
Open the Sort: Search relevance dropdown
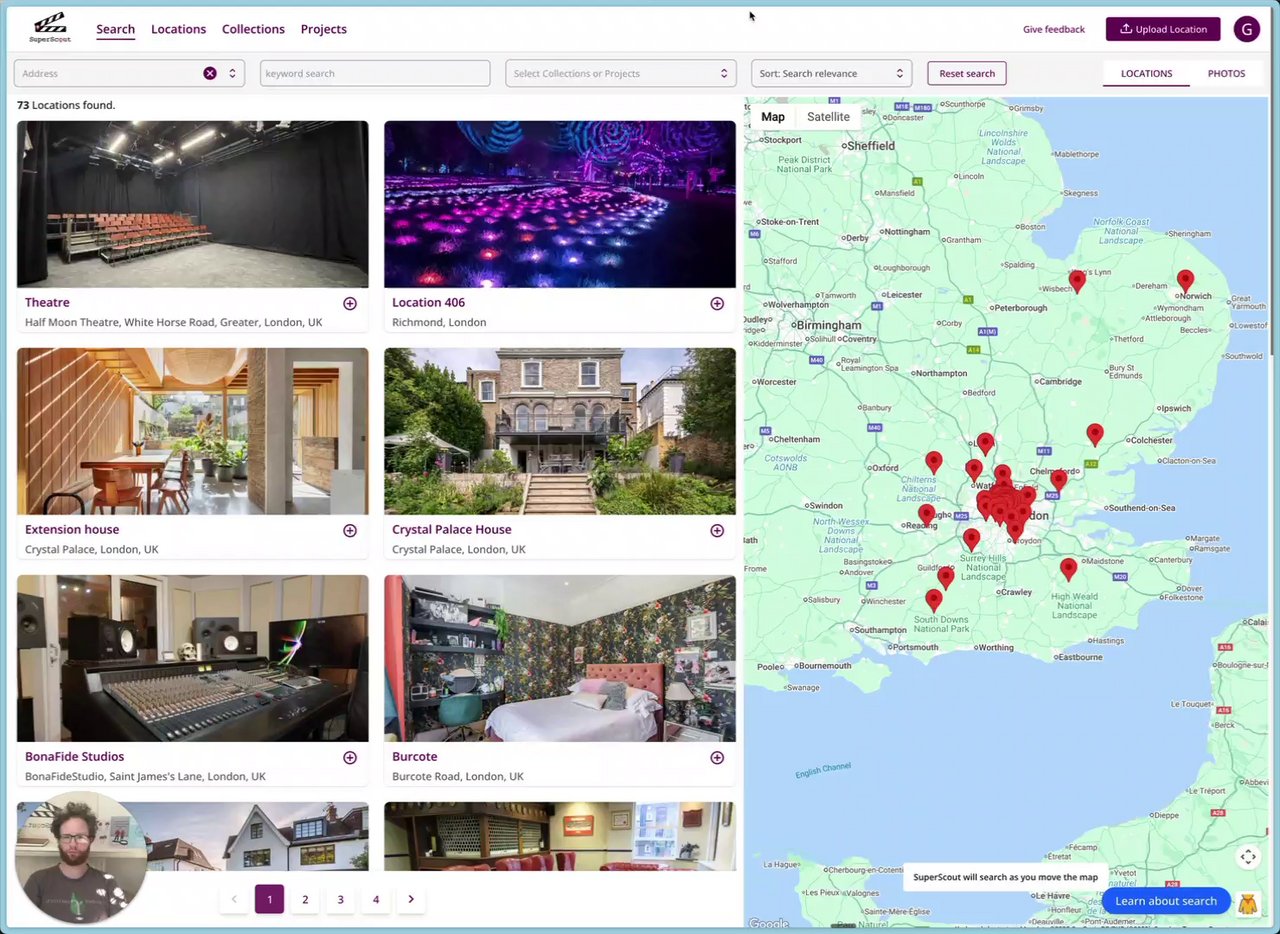pyautogui.click(x=831, y=73)
